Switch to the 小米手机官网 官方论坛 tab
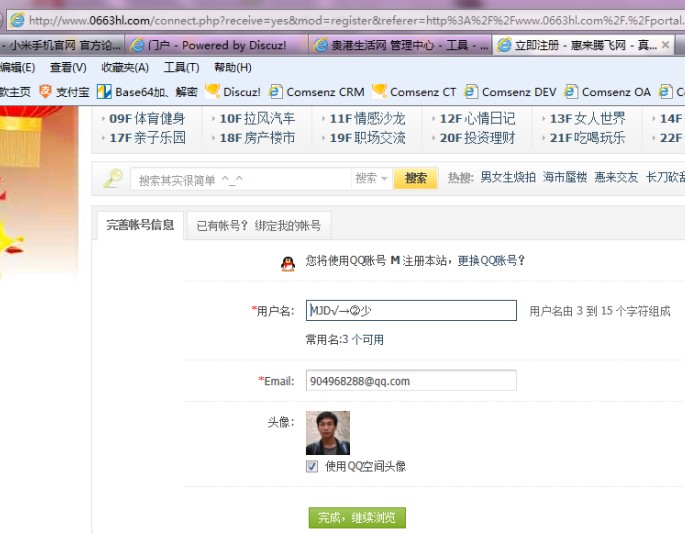Image resolution: width=685 pixels, height=534 pixels. [61, 45]
